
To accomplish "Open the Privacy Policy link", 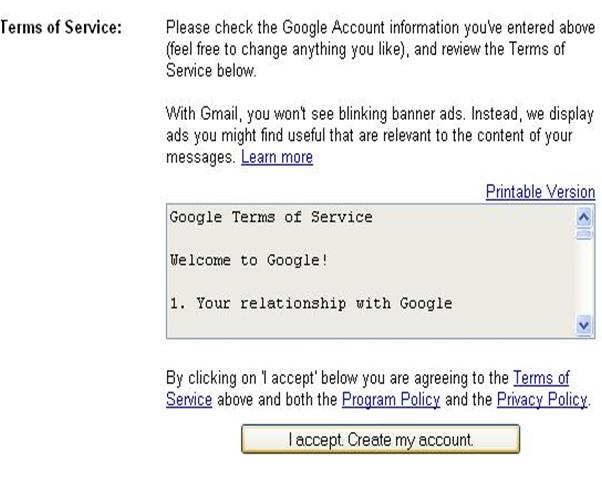I will click(x=542, y=400).
